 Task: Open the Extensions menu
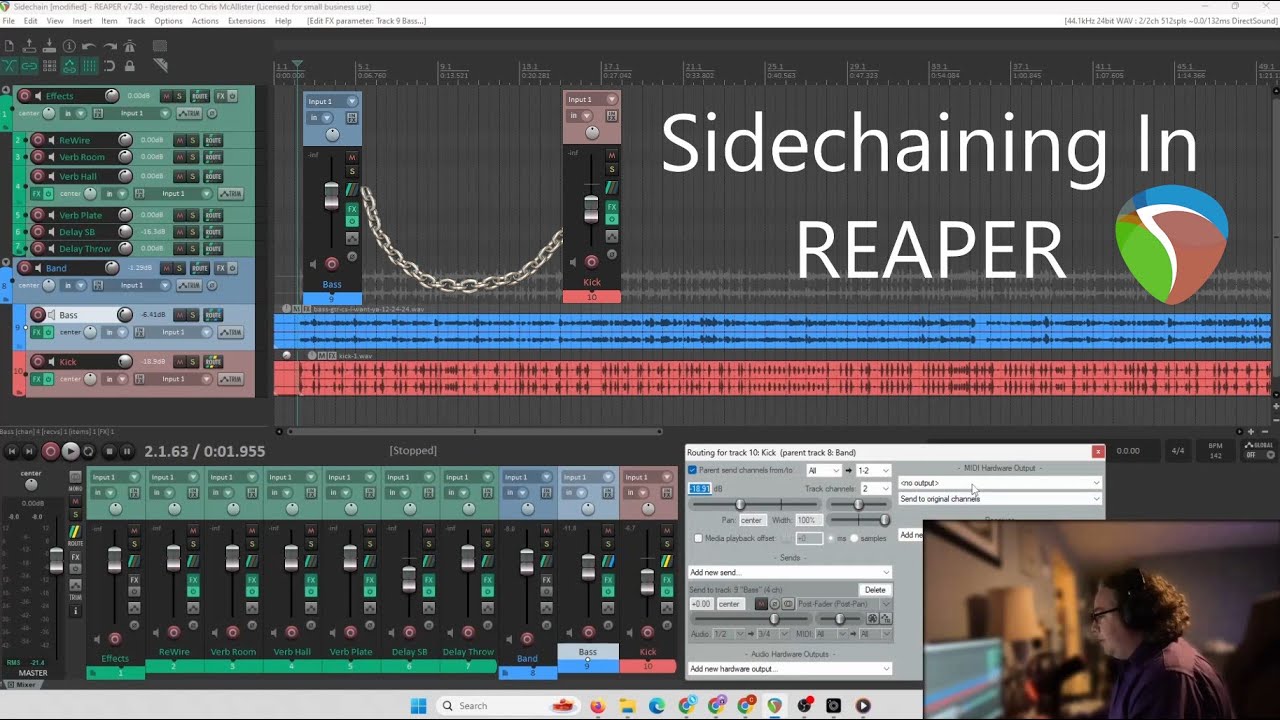click(x=247, y=21)
